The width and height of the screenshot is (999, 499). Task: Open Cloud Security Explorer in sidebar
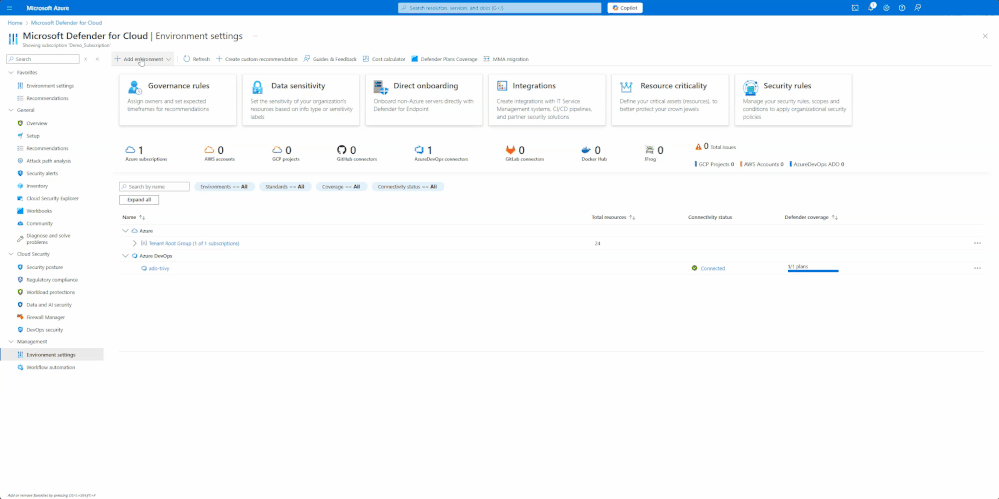[52, 198]
